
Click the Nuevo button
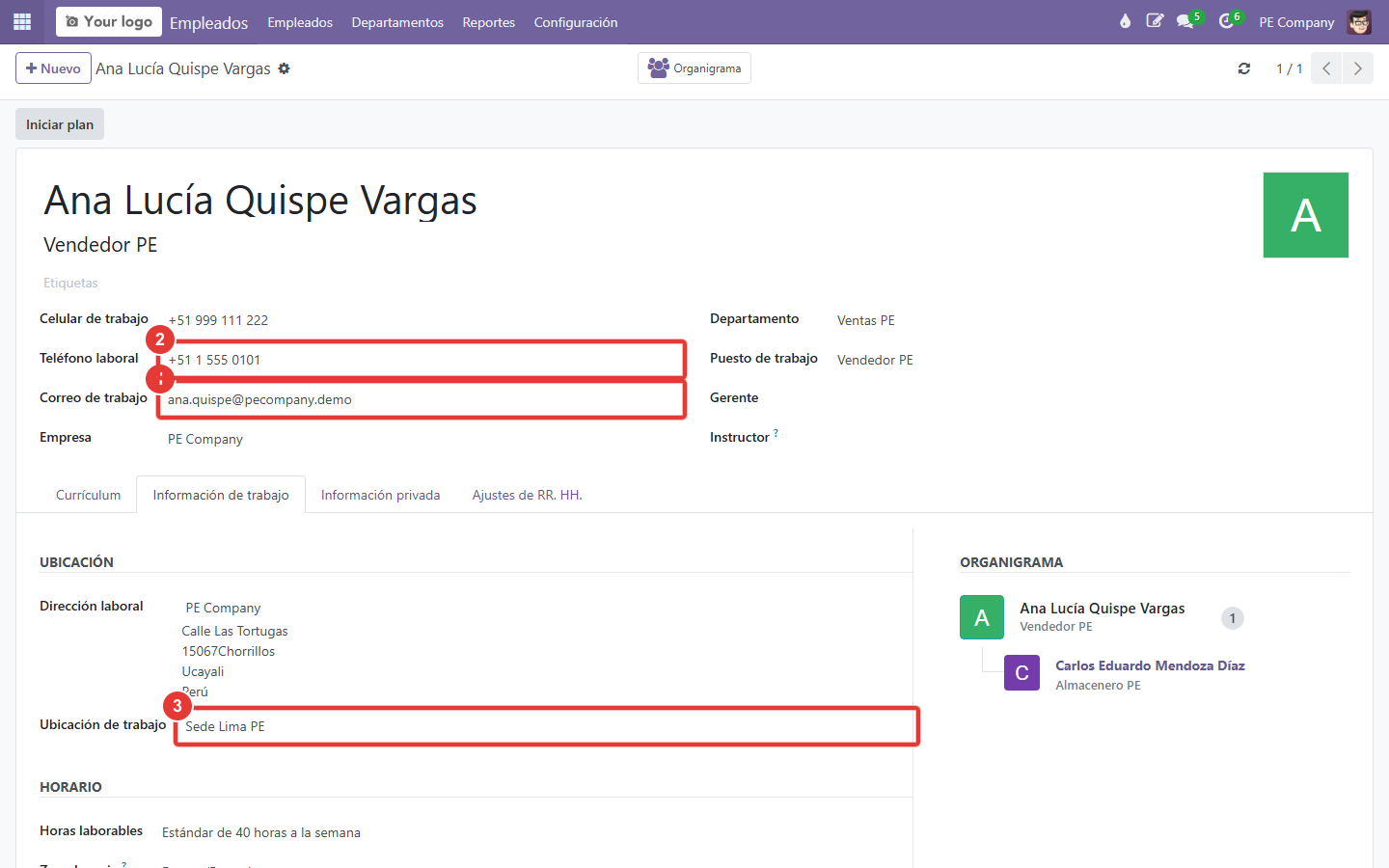[x=53, y=68]
